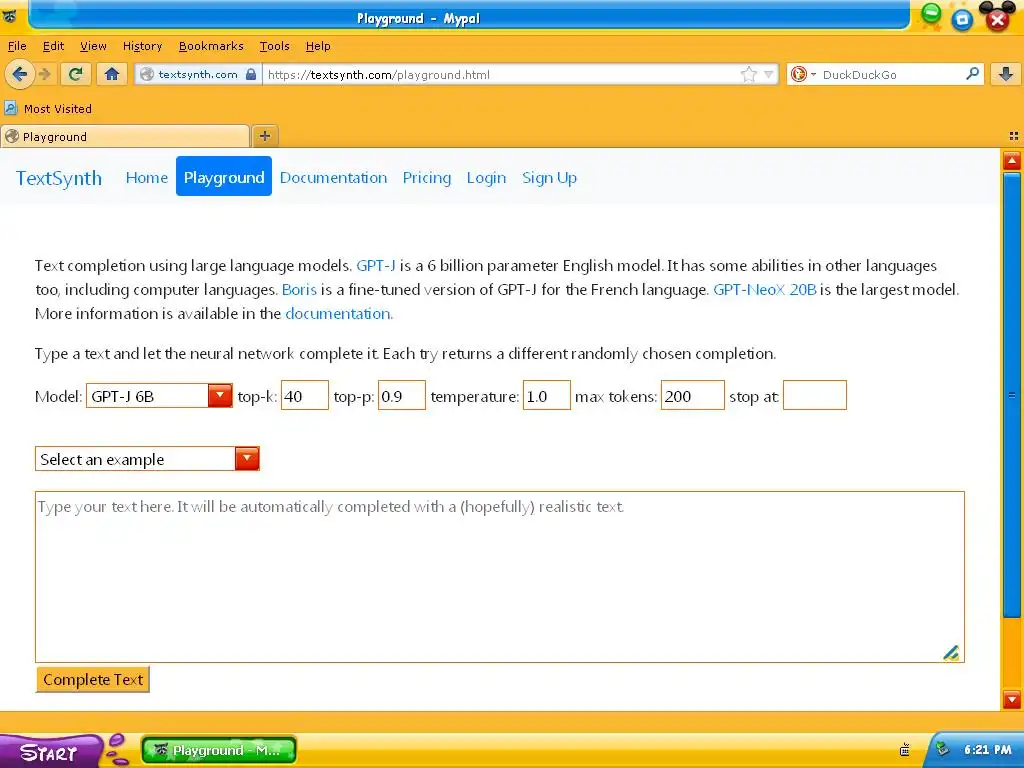This screenshot has height=768, width=1024.
Task: Select the Playground taskbar window button
Action: point(219,750)
